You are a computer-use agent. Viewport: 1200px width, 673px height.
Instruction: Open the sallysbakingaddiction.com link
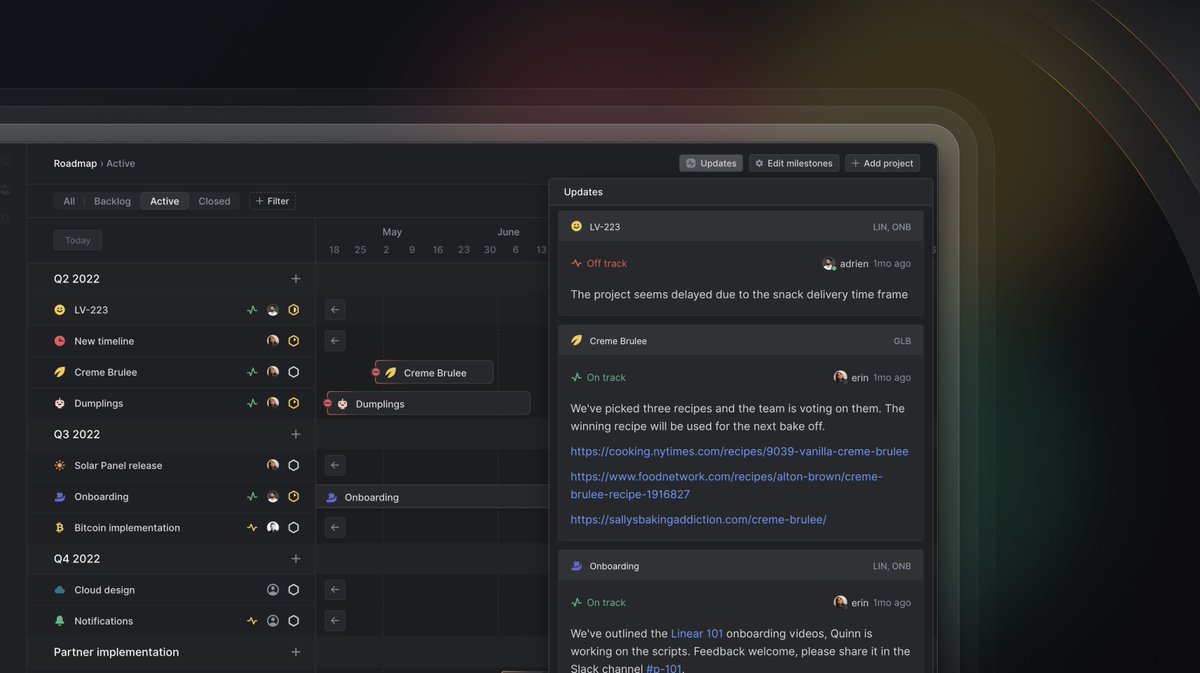[698, 519]
